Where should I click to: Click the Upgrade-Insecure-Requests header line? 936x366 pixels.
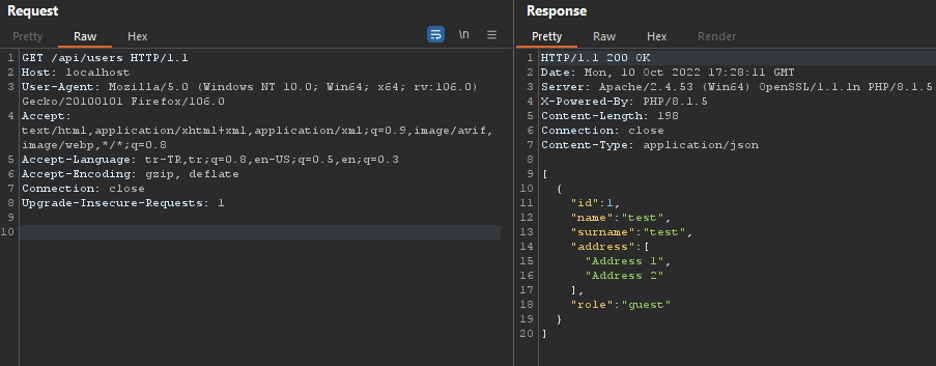coord(123,203)
